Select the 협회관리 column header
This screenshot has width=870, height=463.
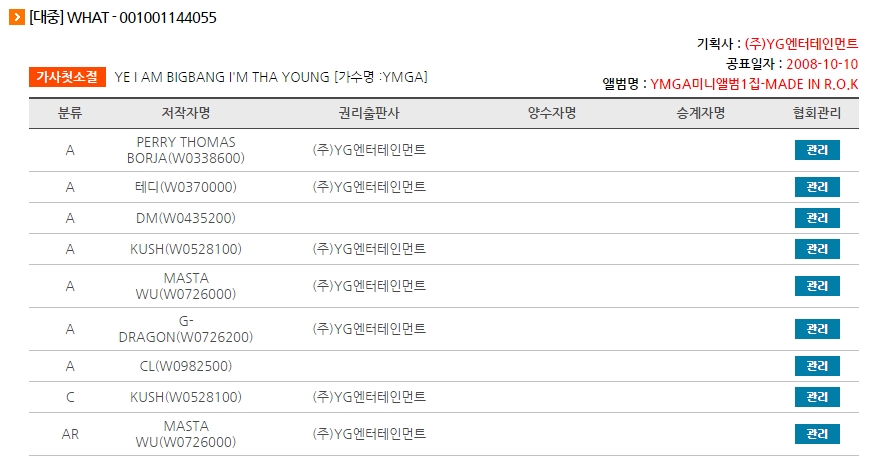(817, 113)
